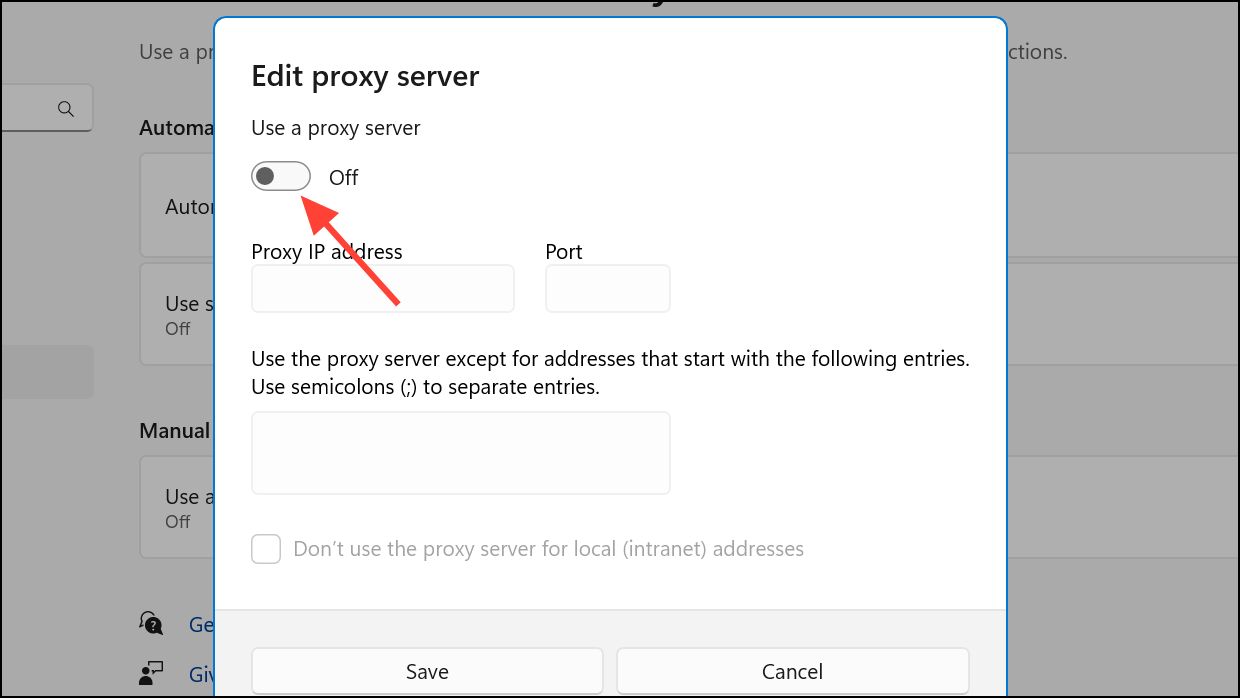Select the Automatically detect settings card
The width and height of the screenshot is (1240, 698).
[x=180, y=206]
